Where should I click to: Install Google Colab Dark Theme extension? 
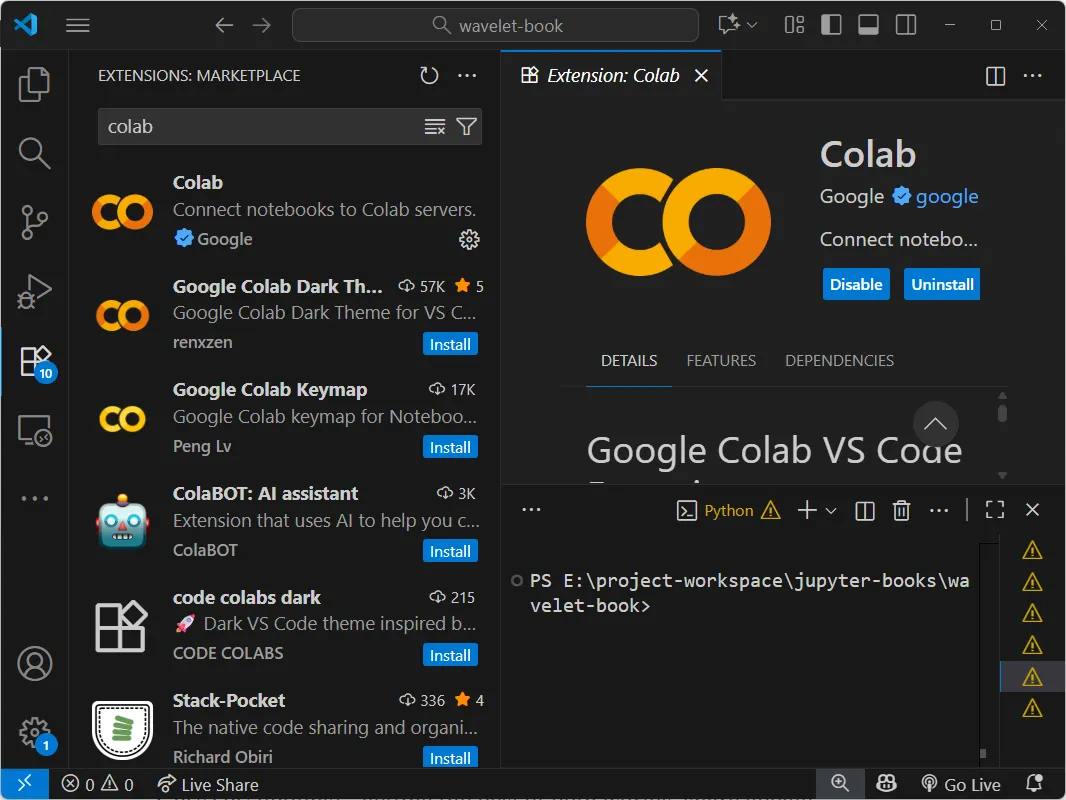[x=450, y=344]
